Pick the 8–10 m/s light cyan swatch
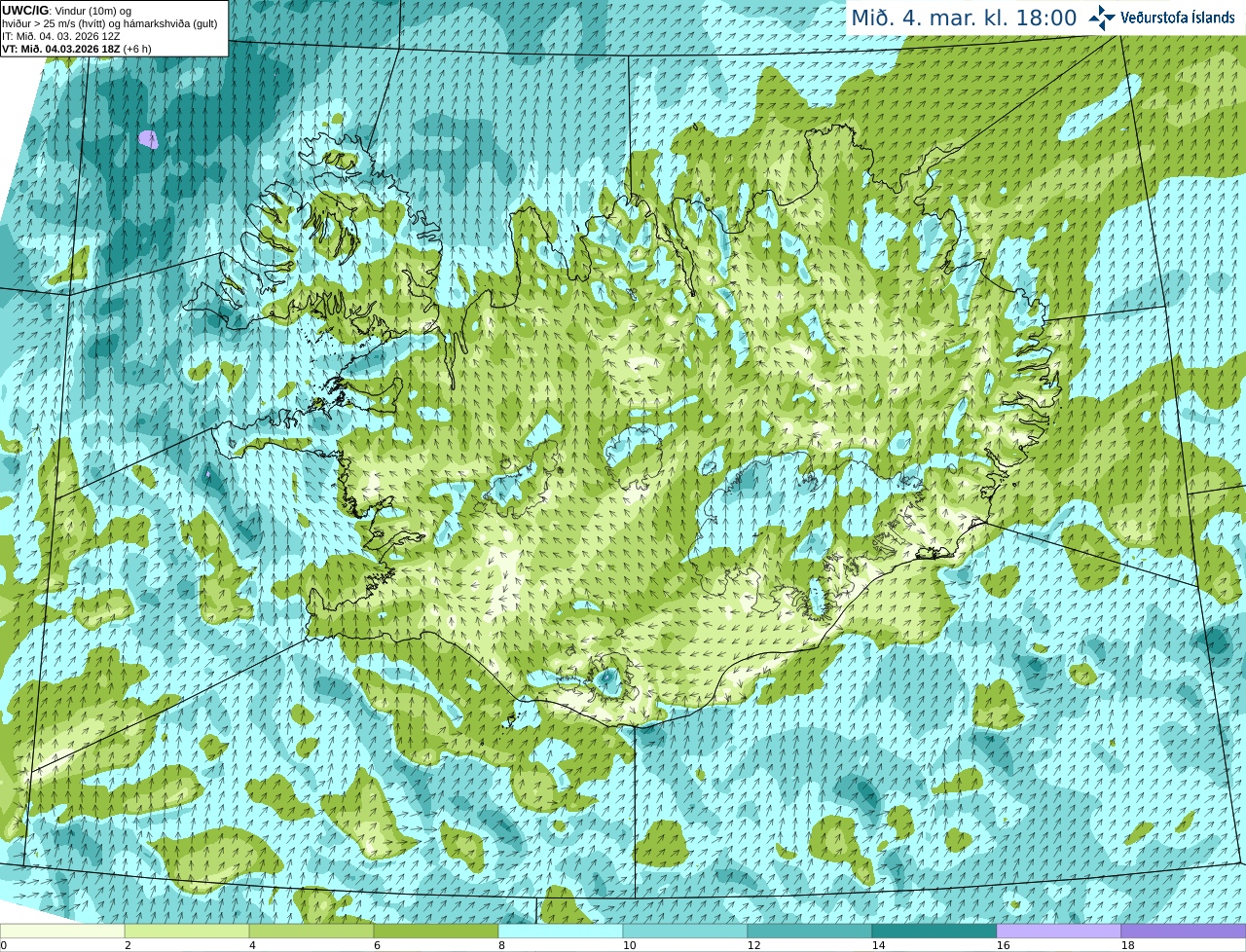The image size is (1246, 952). 561,931
